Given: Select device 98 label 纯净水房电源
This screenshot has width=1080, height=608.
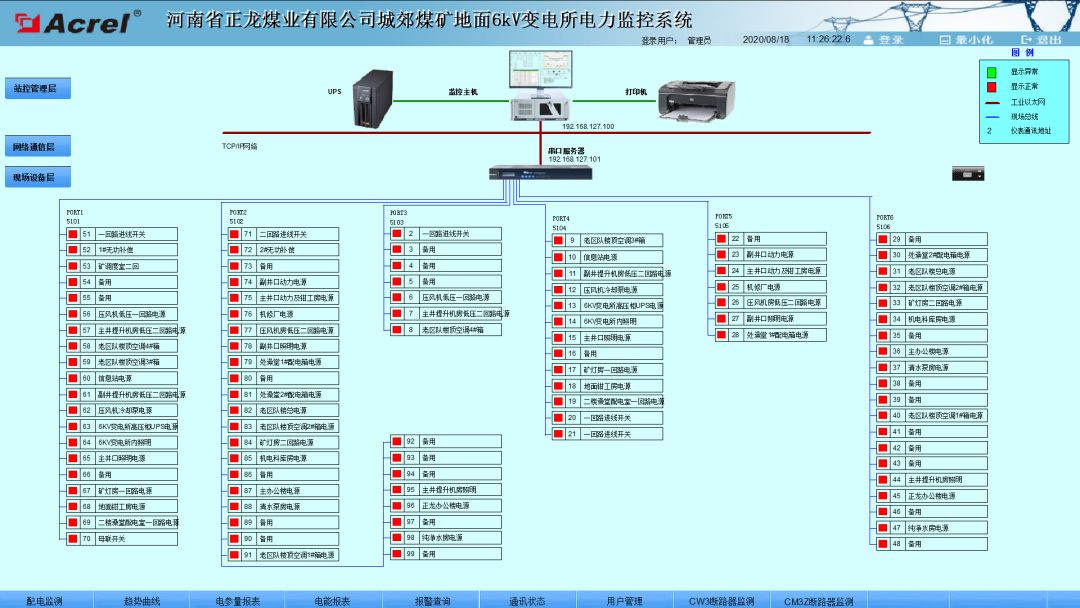Looking at the screenshot, I should click(x=442, y=537).
